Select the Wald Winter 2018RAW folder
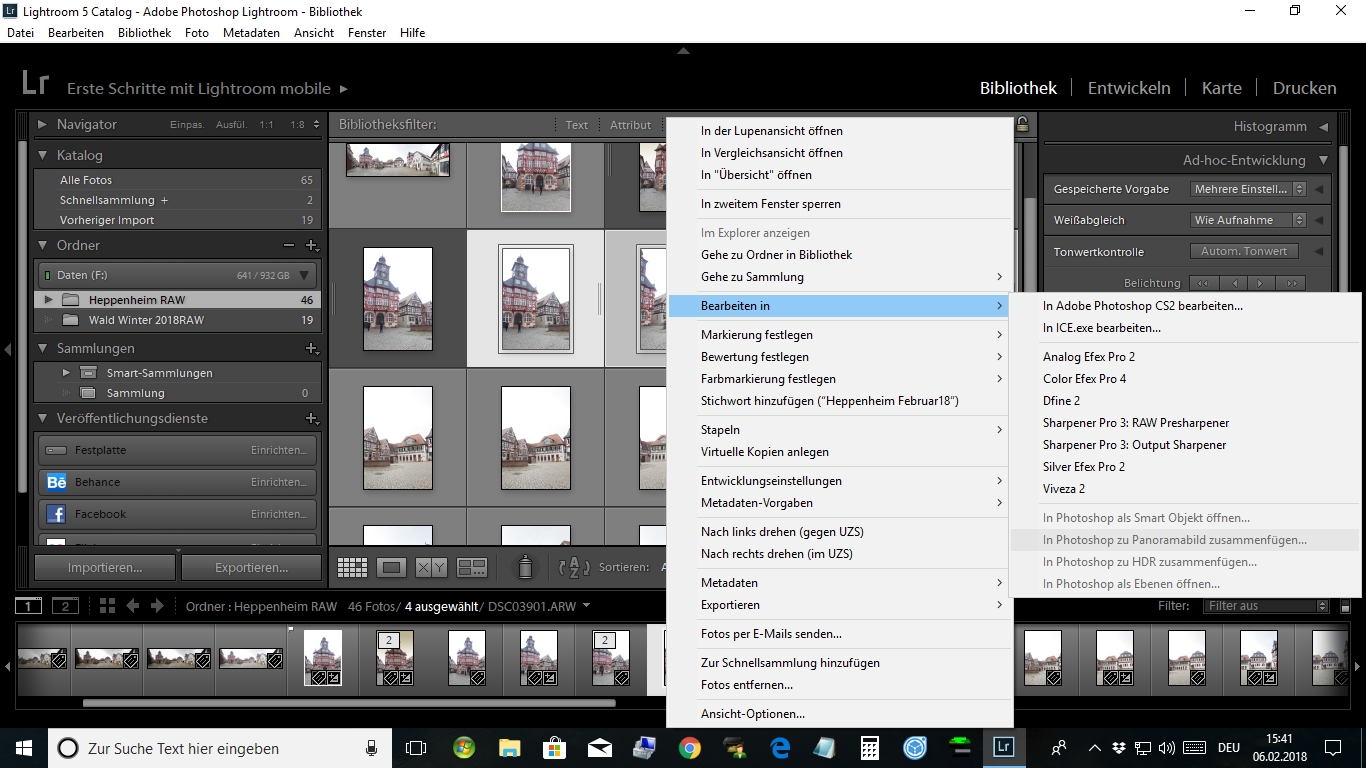Image resolution: width=1366 pixels, height=768 pixels. [x=178, y=320]
